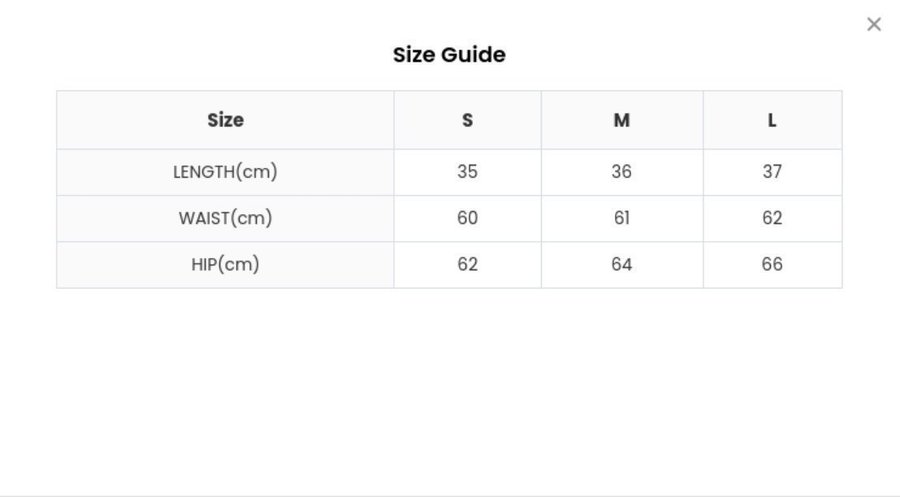Click the hip value 64 for size M
This screenshot has width=900, height=497.
coord(621,265)
